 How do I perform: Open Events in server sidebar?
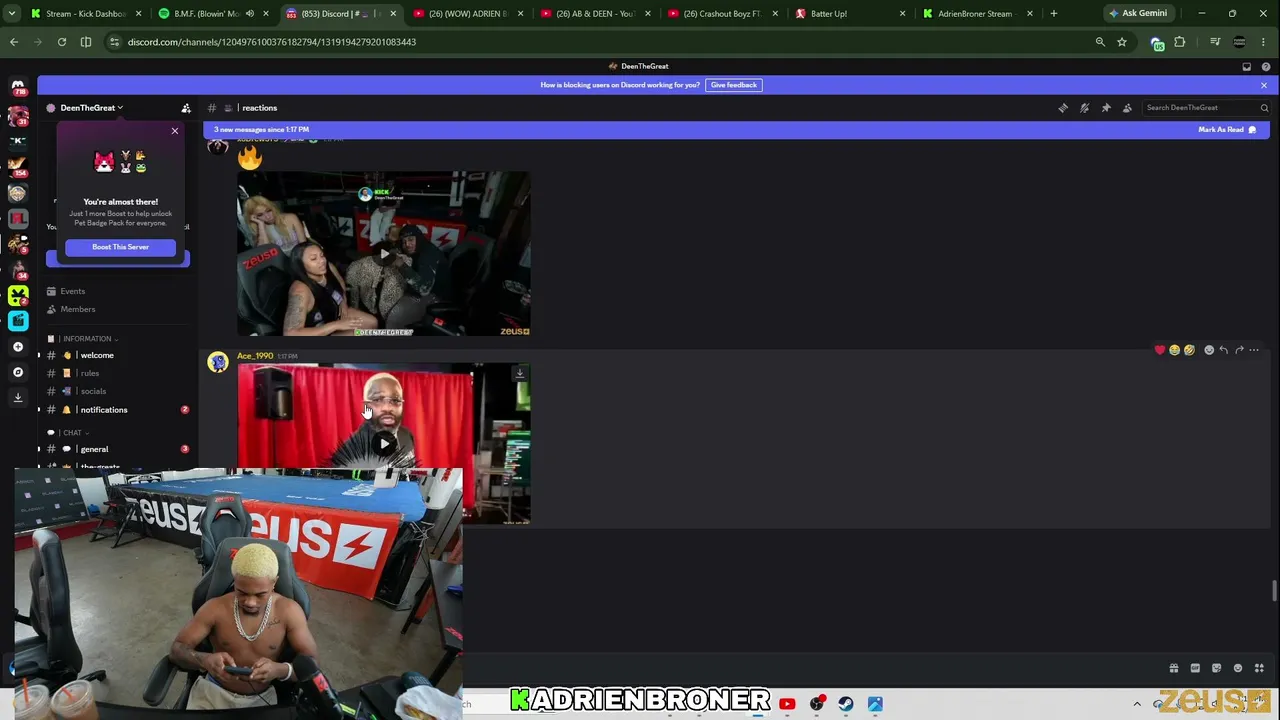pos(117,291)
